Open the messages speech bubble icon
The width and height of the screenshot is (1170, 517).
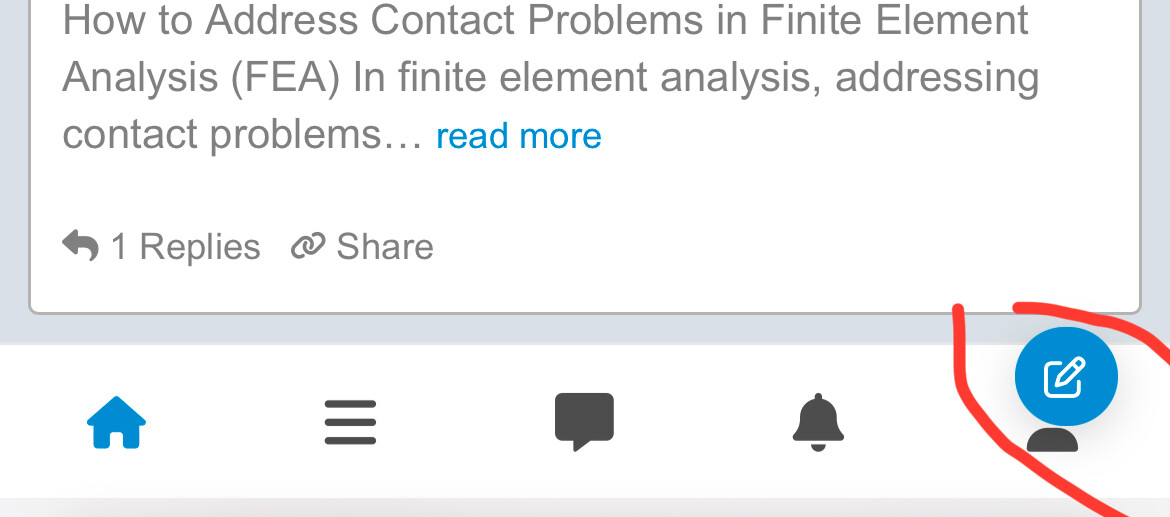(584, 421)
